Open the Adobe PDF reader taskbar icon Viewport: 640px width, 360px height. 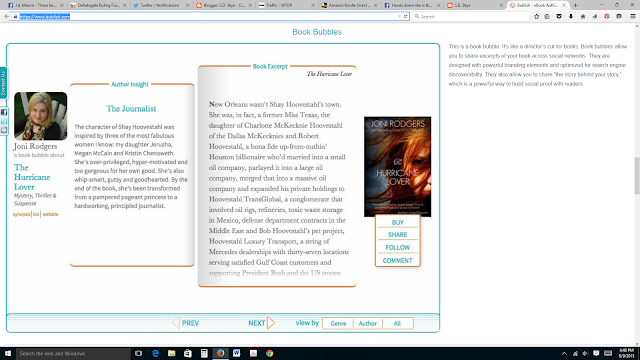[x=253, y=353]
